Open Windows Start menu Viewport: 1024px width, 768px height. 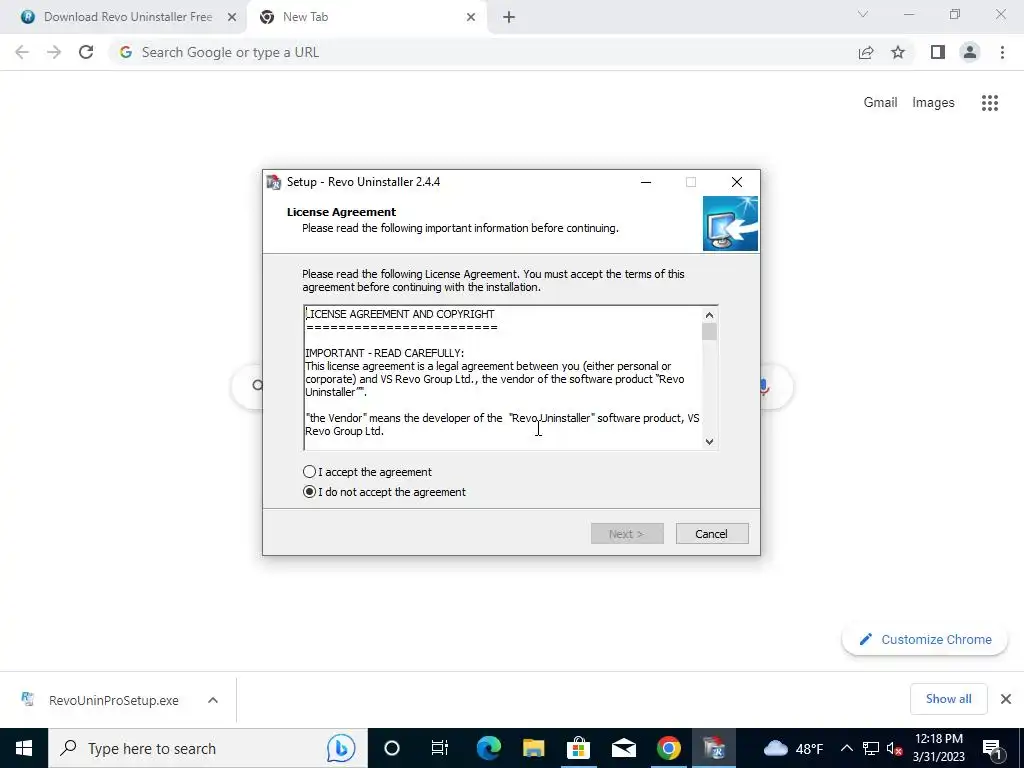[24, 748]
